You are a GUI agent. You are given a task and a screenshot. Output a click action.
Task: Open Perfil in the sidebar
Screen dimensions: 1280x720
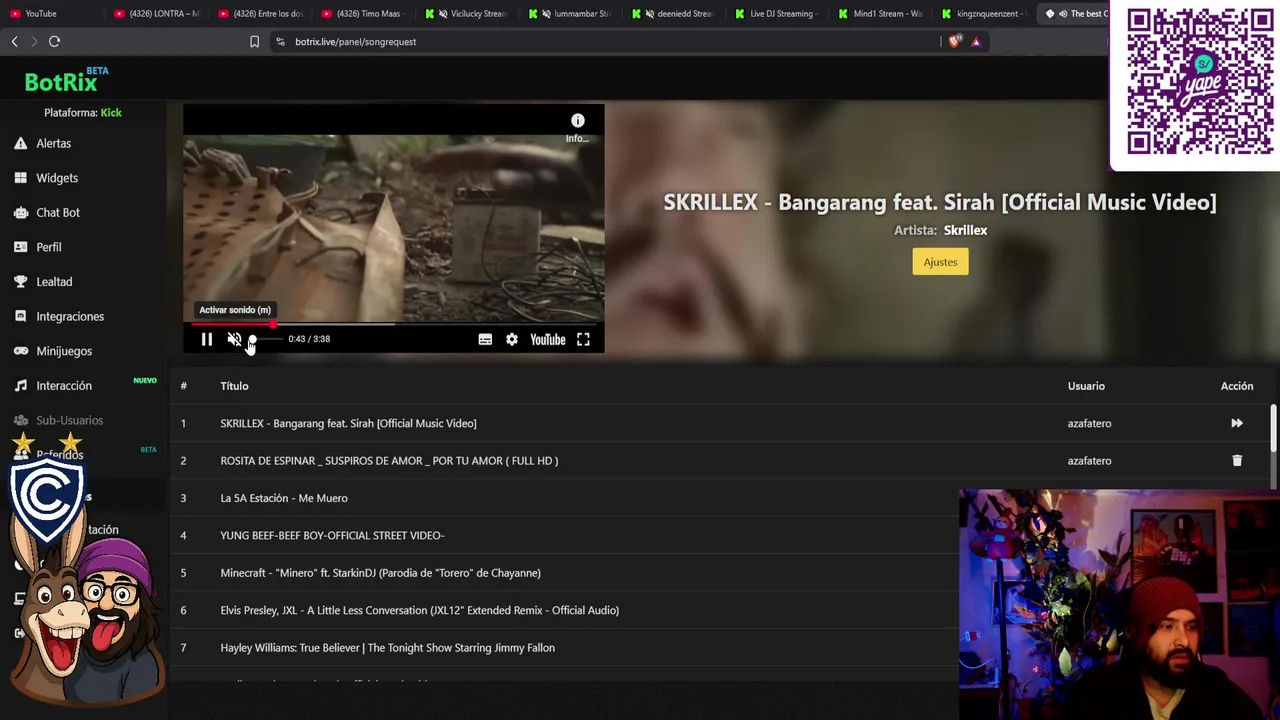[x=49, y=247]
